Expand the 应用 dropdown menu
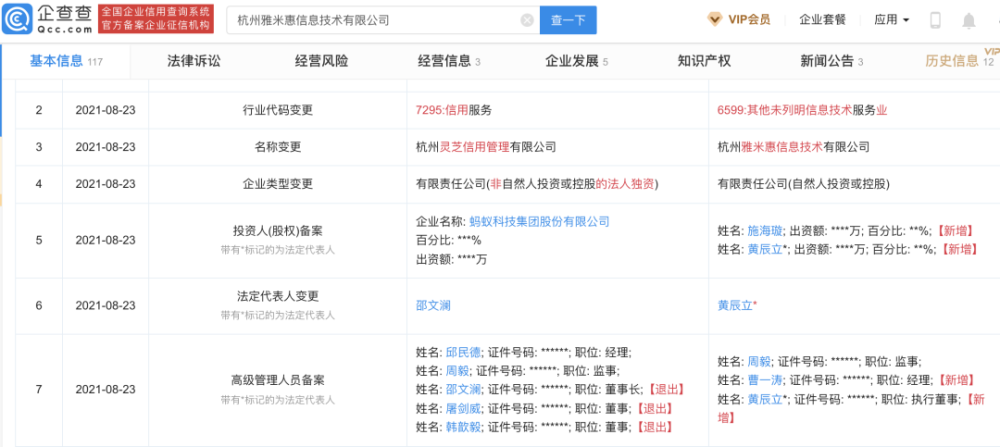1000x447 pixels. [892, 20]
